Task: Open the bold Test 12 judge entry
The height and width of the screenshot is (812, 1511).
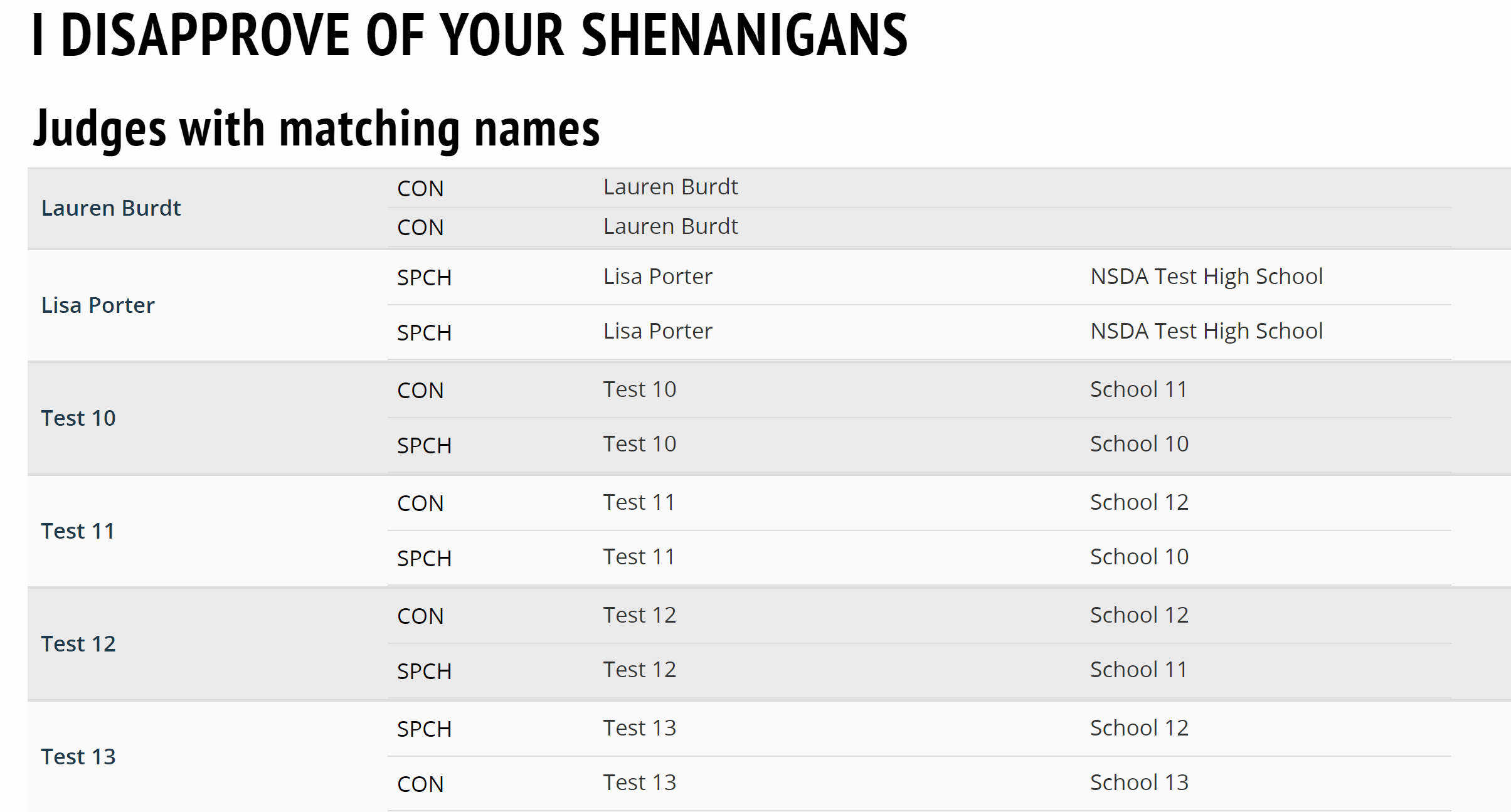Action: (78, 644)
